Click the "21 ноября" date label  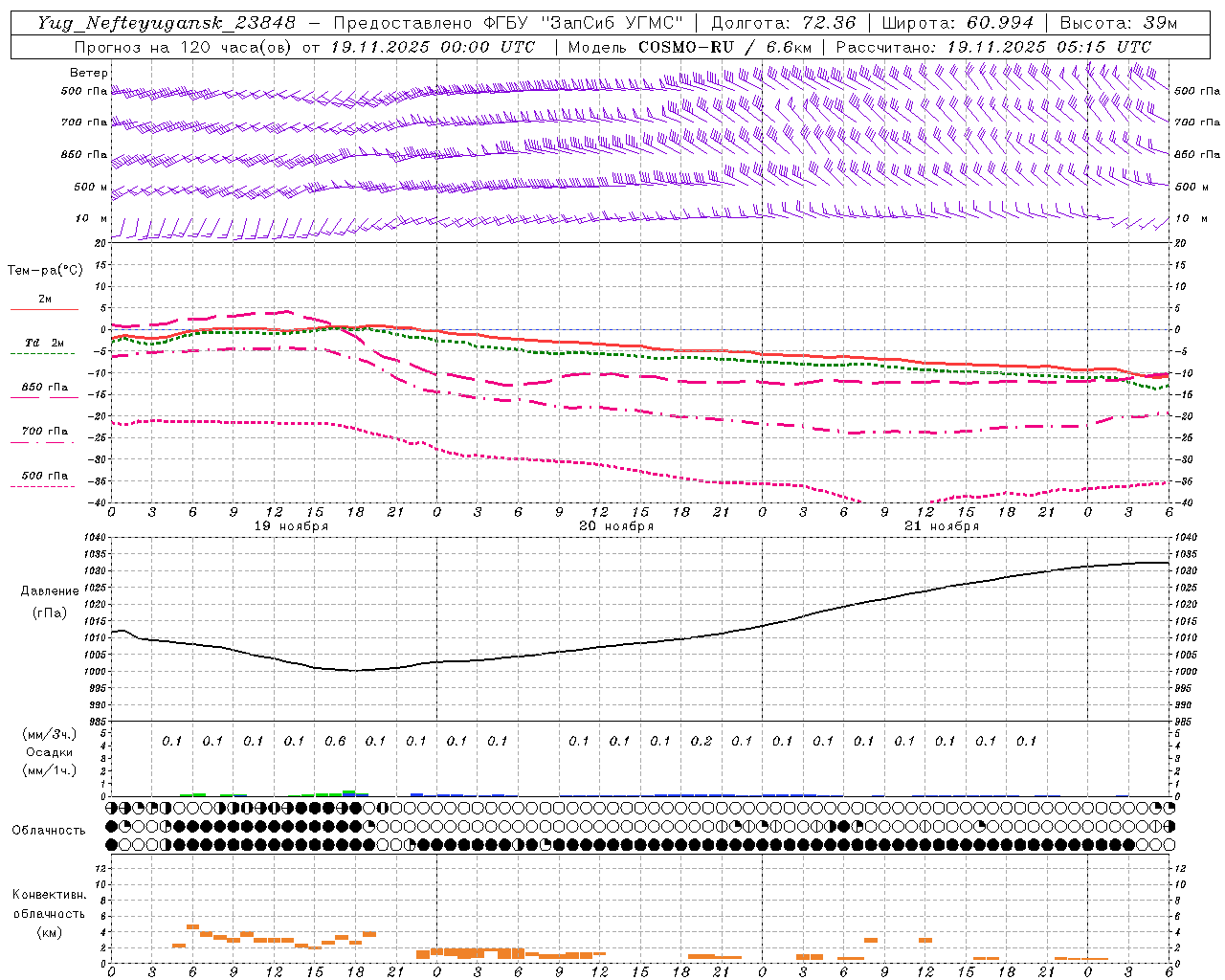click(942, 526)
